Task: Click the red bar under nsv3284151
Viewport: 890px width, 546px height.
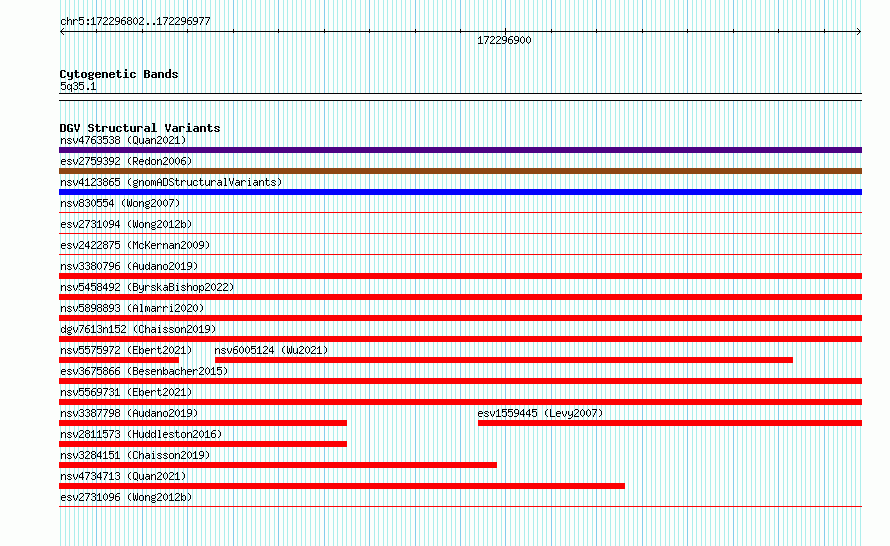Action: coord(278,465)
